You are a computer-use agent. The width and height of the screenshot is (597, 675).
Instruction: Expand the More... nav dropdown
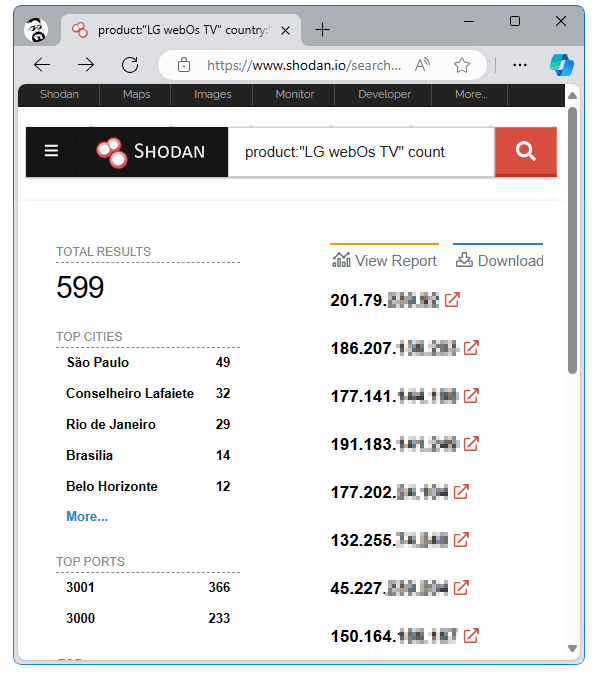[471, 94]
